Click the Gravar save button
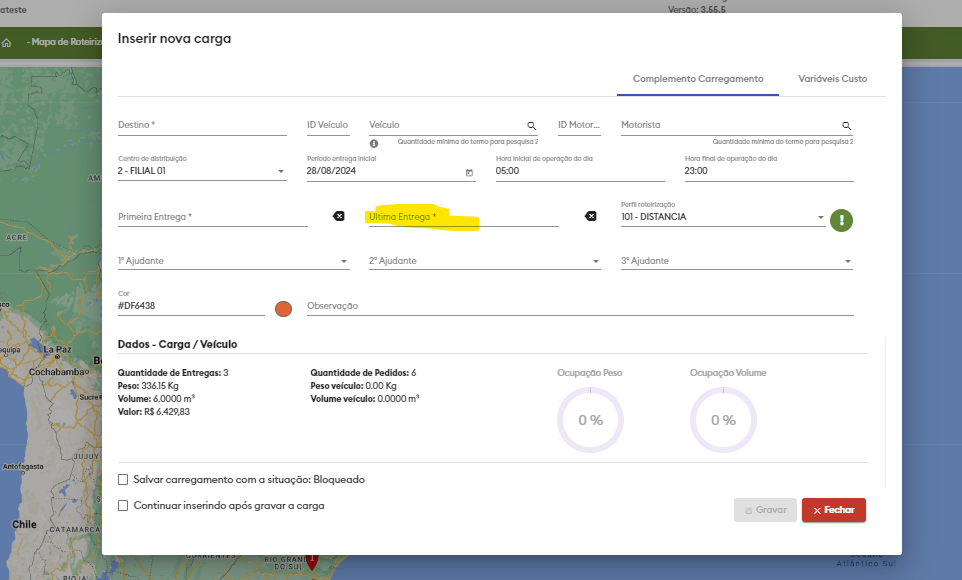The height and width of the screenshot is (580, 962). pos(765,510)
